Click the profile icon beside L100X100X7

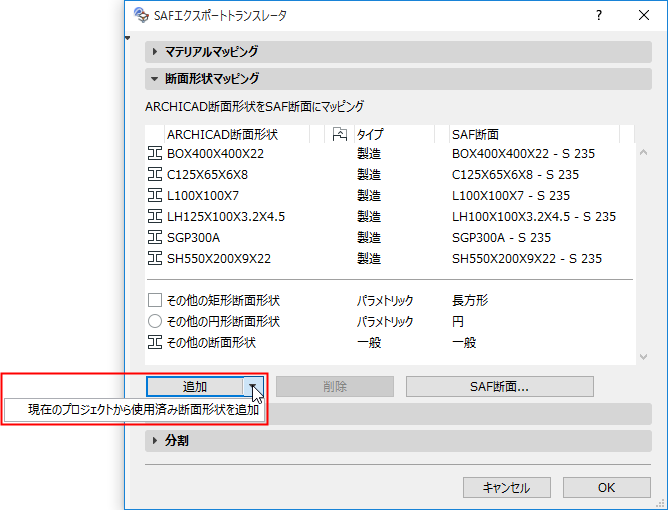click(155, 195)
